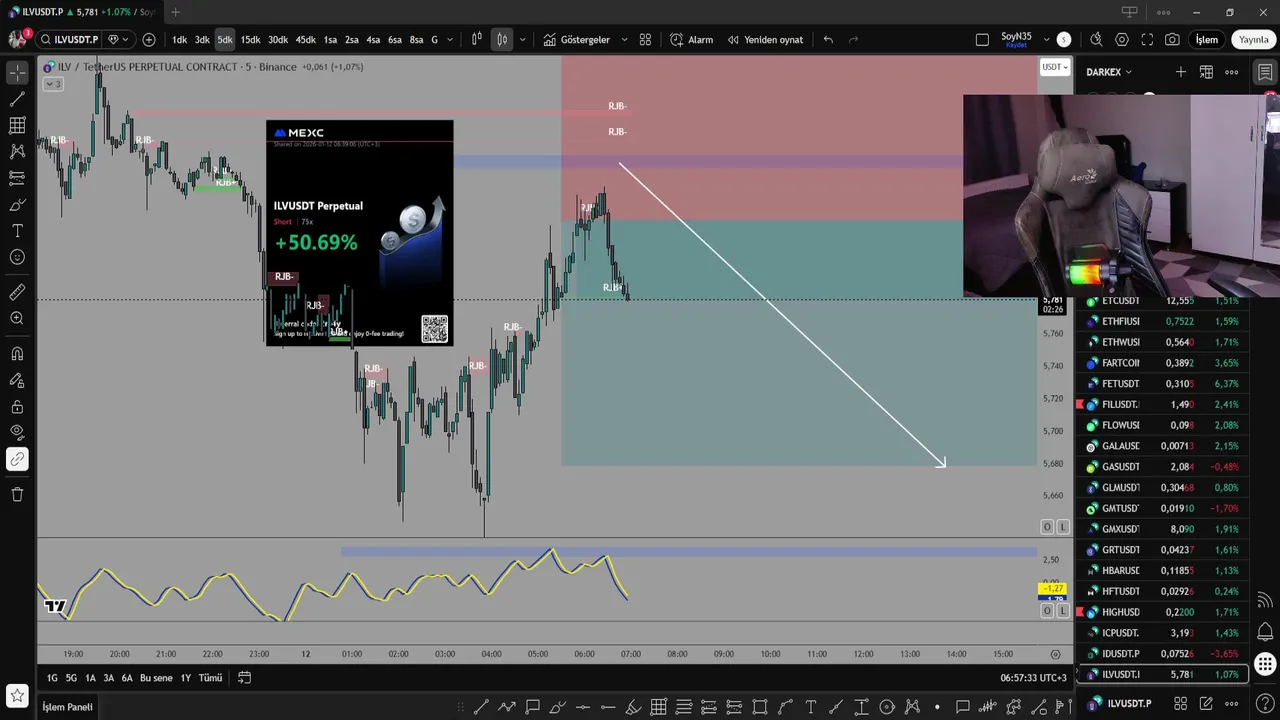
Task: Select the 1G date range
Action: (x=52, y=678)
